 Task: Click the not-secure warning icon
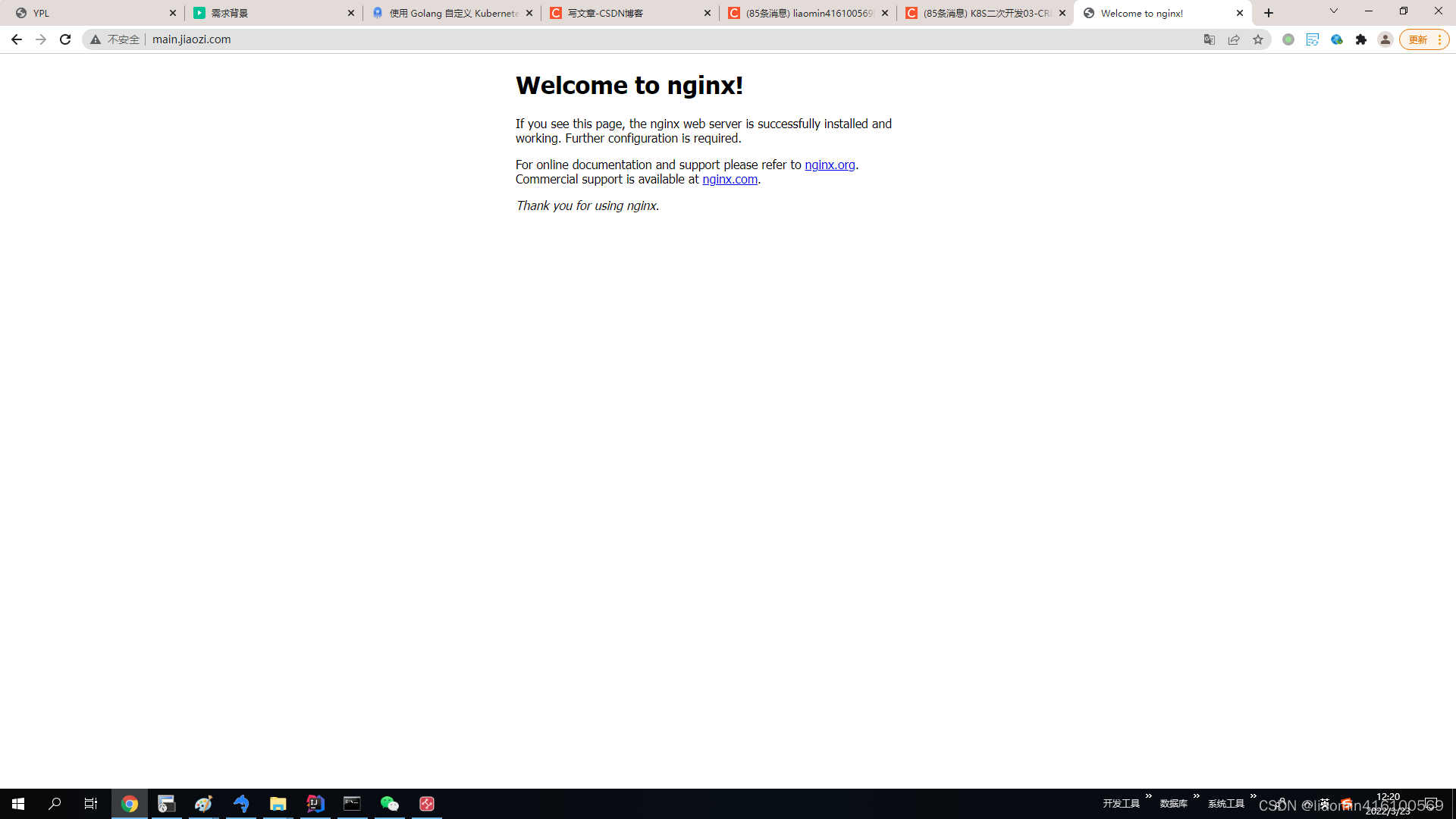pyautogui.click(x=96, y=39)
